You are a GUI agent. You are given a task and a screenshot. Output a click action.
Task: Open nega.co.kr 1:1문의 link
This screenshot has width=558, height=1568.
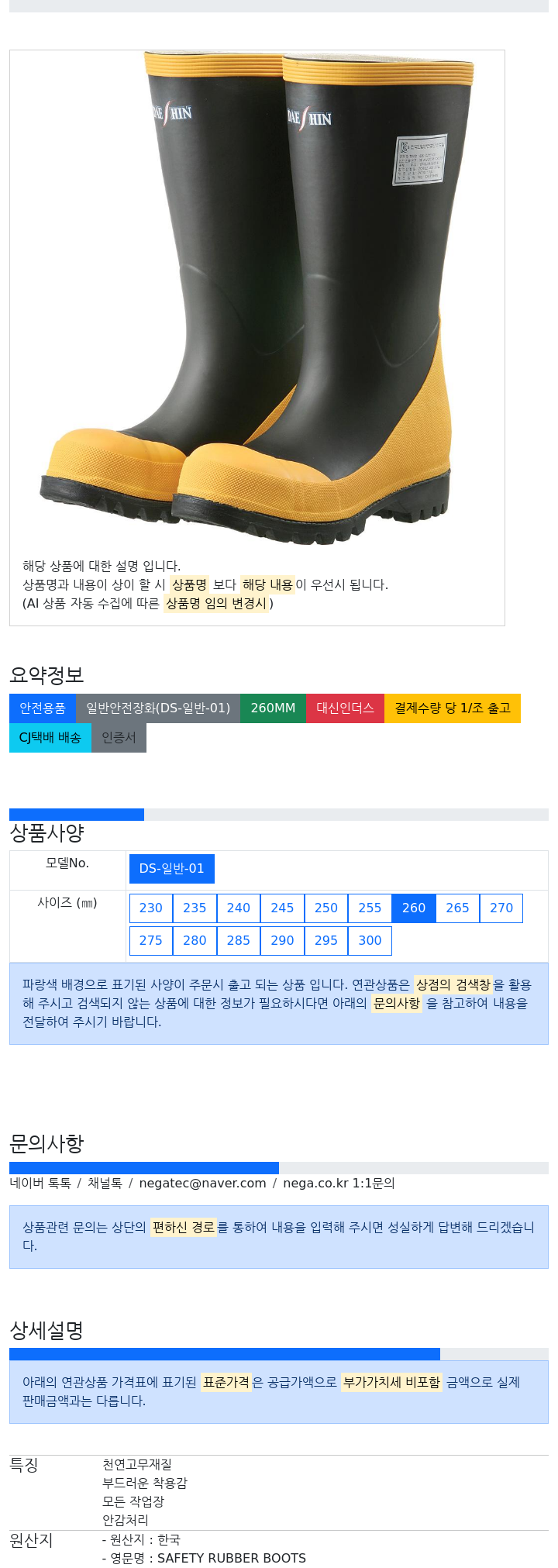(339, 1184)
